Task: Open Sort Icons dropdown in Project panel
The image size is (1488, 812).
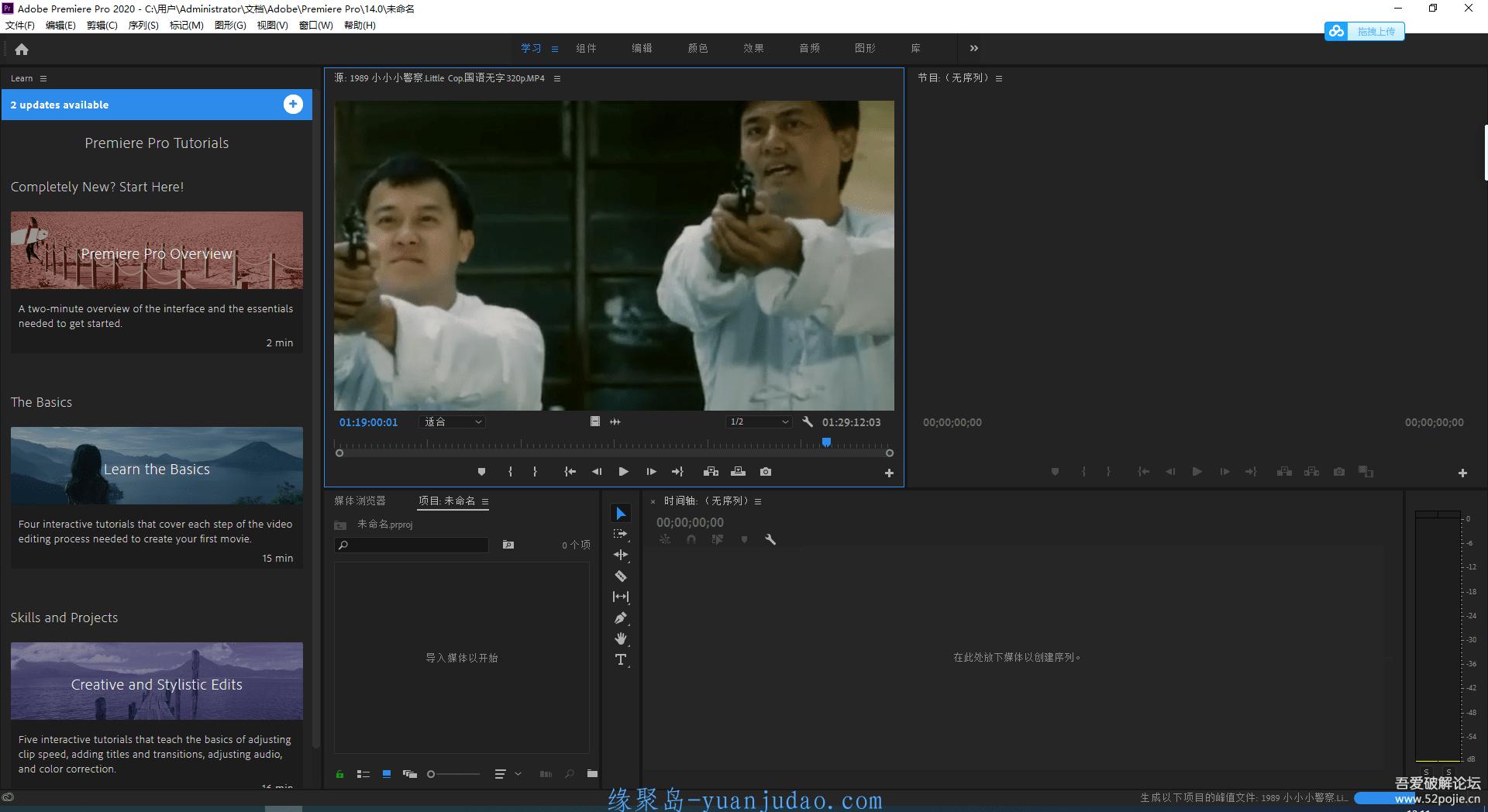Action: (x=508, y=773)
